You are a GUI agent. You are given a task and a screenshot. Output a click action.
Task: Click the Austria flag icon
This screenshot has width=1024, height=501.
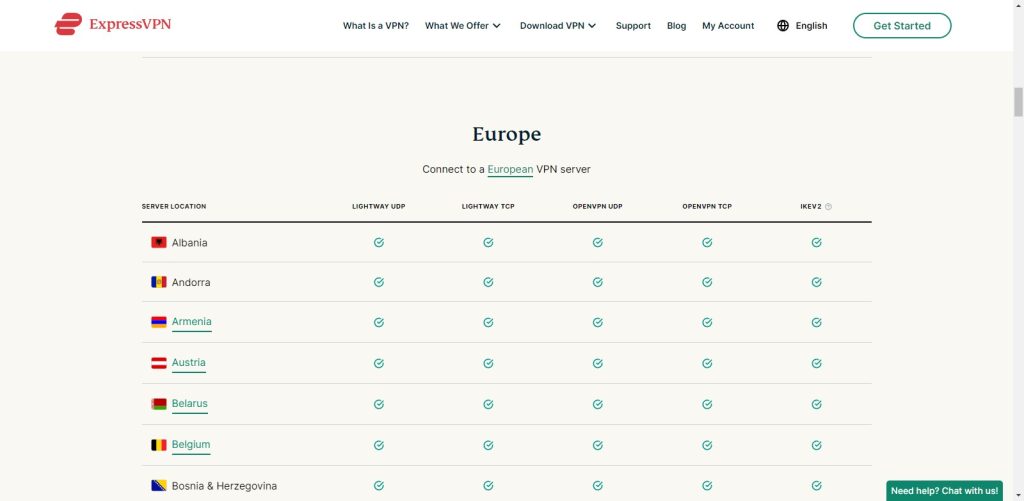pyautogui.click(x=158, y=363)
